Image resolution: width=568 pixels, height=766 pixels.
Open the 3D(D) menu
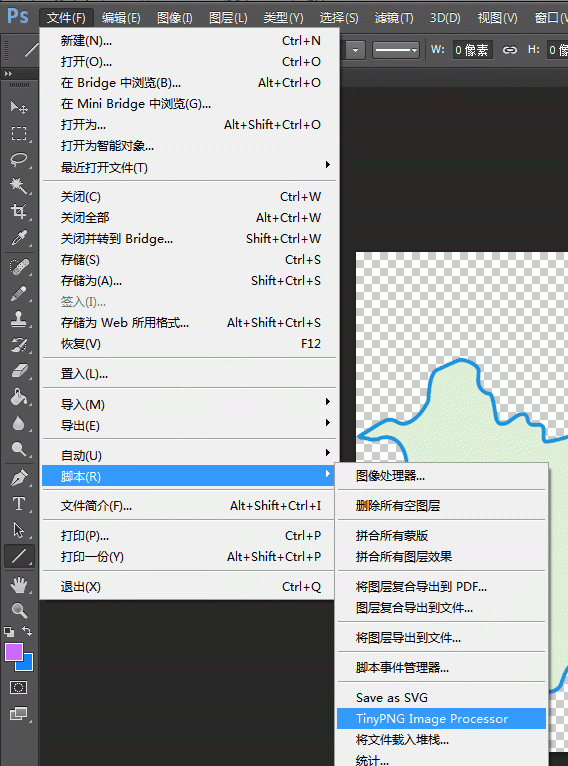pos(445,18)
